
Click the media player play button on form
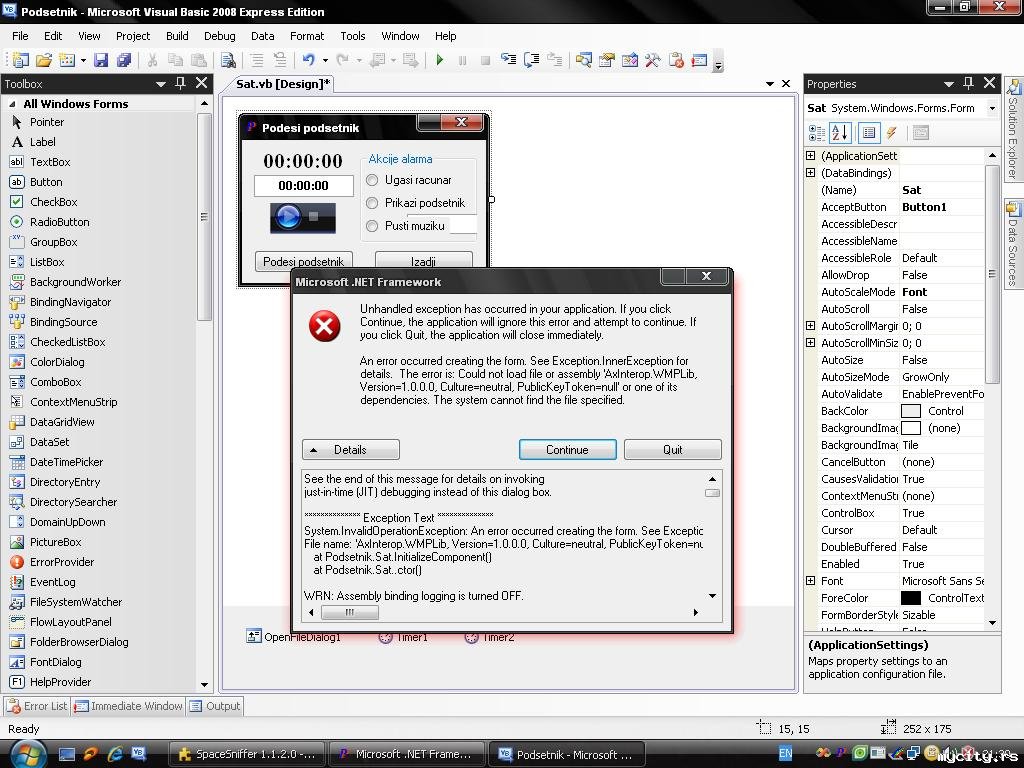pos(288,217)
